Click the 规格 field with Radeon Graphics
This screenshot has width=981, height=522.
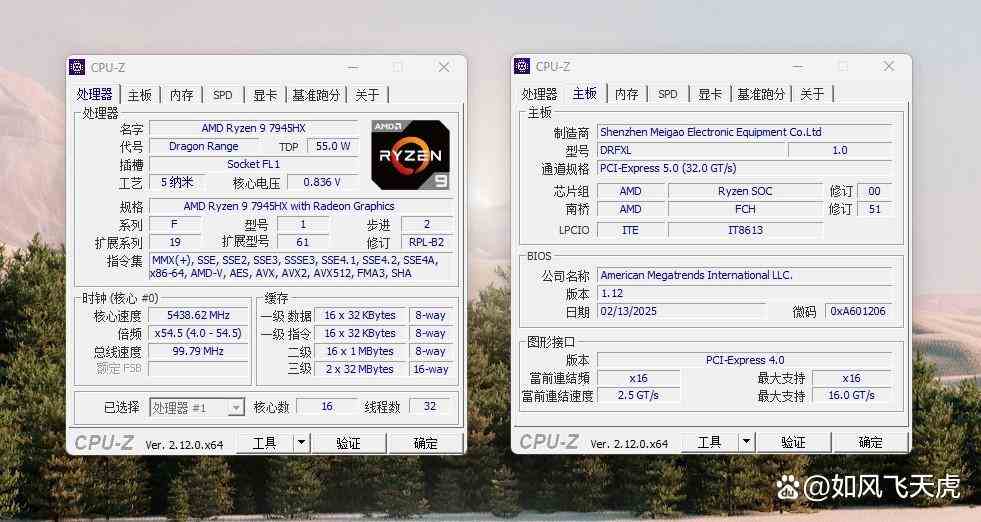click(301, 206)
